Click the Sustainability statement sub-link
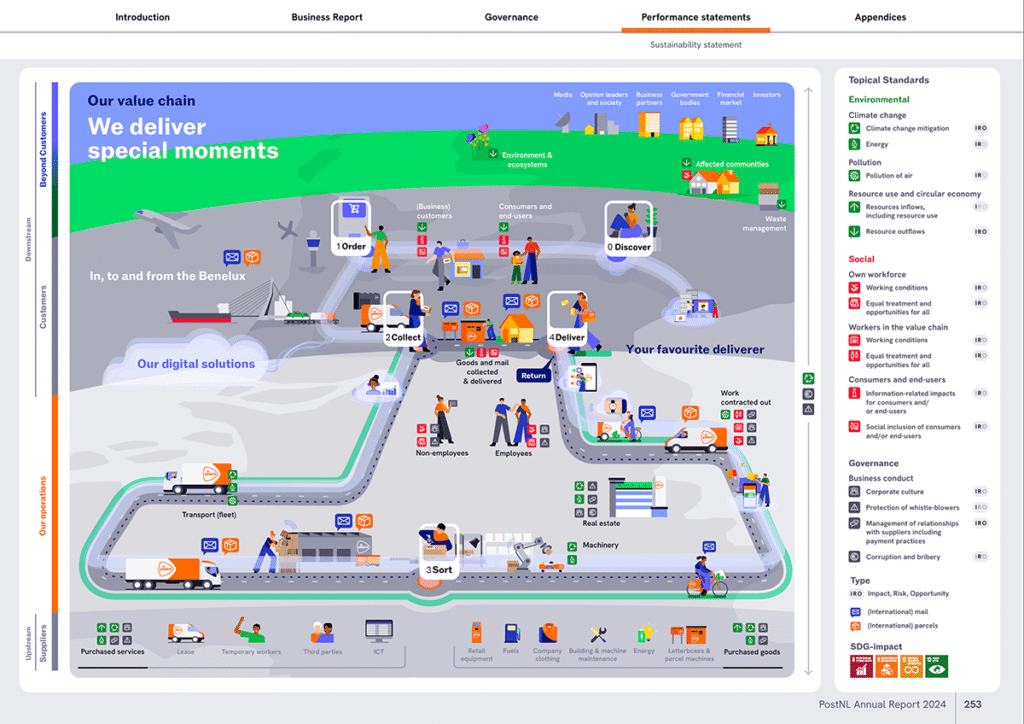This screenshot has width=1024, height=724. point(695,45)
